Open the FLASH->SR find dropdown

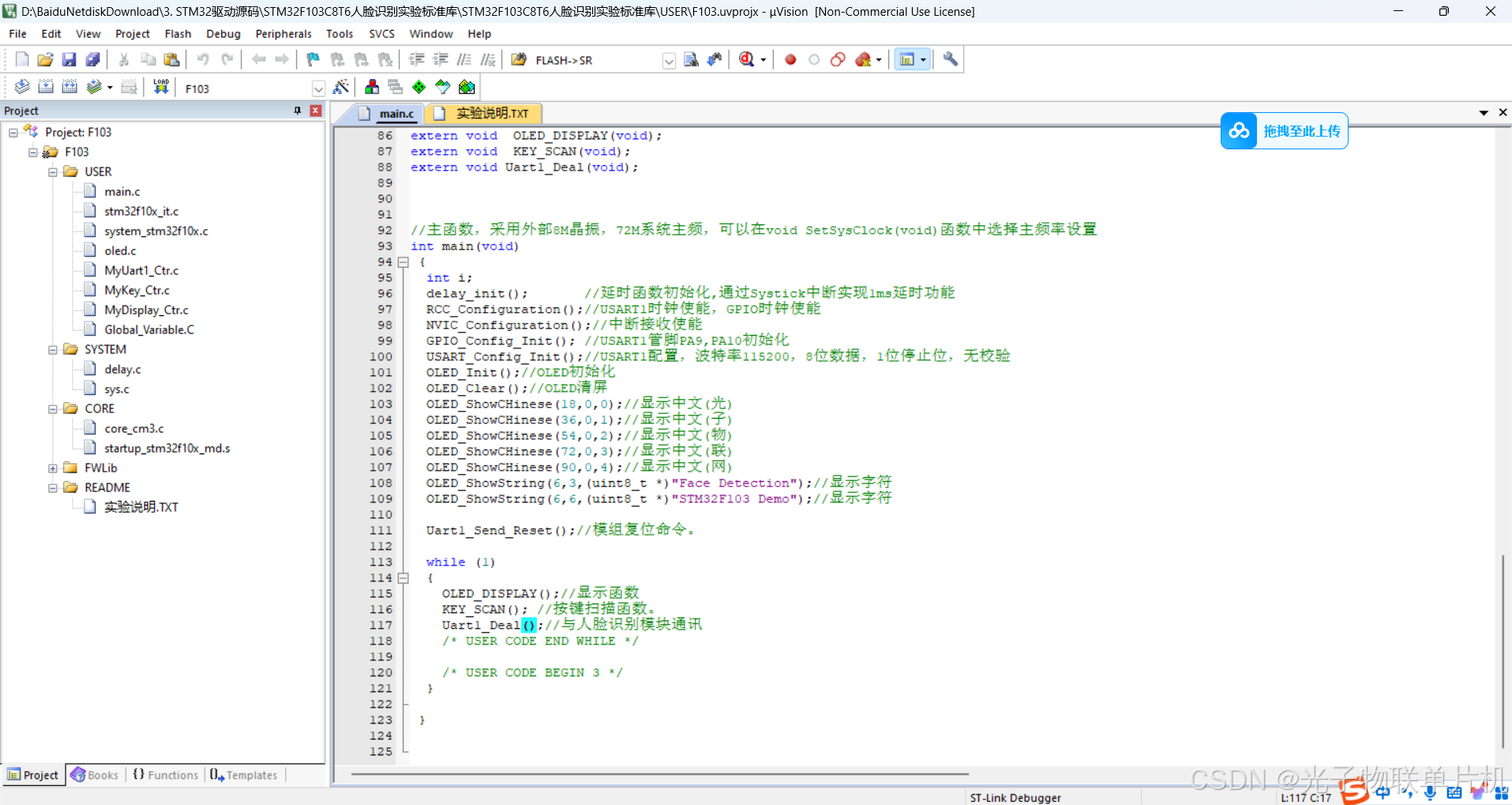point(669,61)
